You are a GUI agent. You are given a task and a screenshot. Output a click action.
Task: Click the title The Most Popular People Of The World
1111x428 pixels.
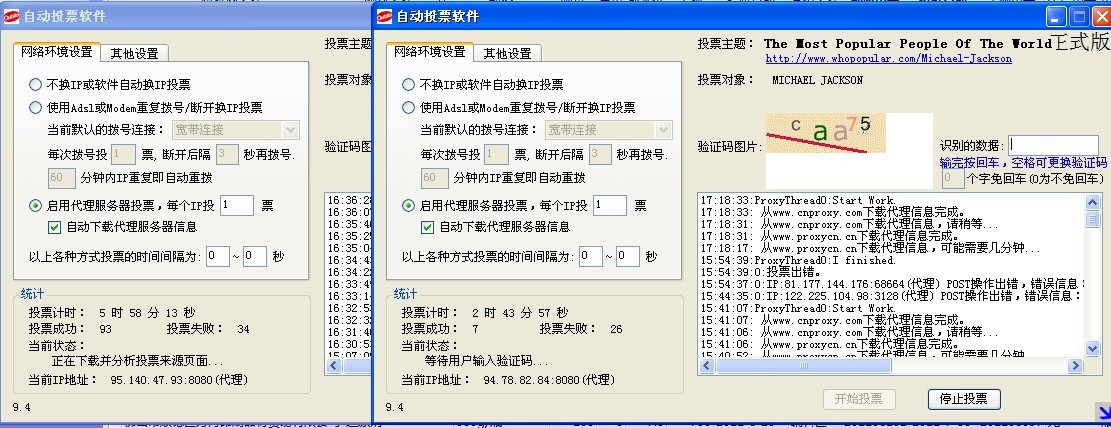(x=908, y=44)
